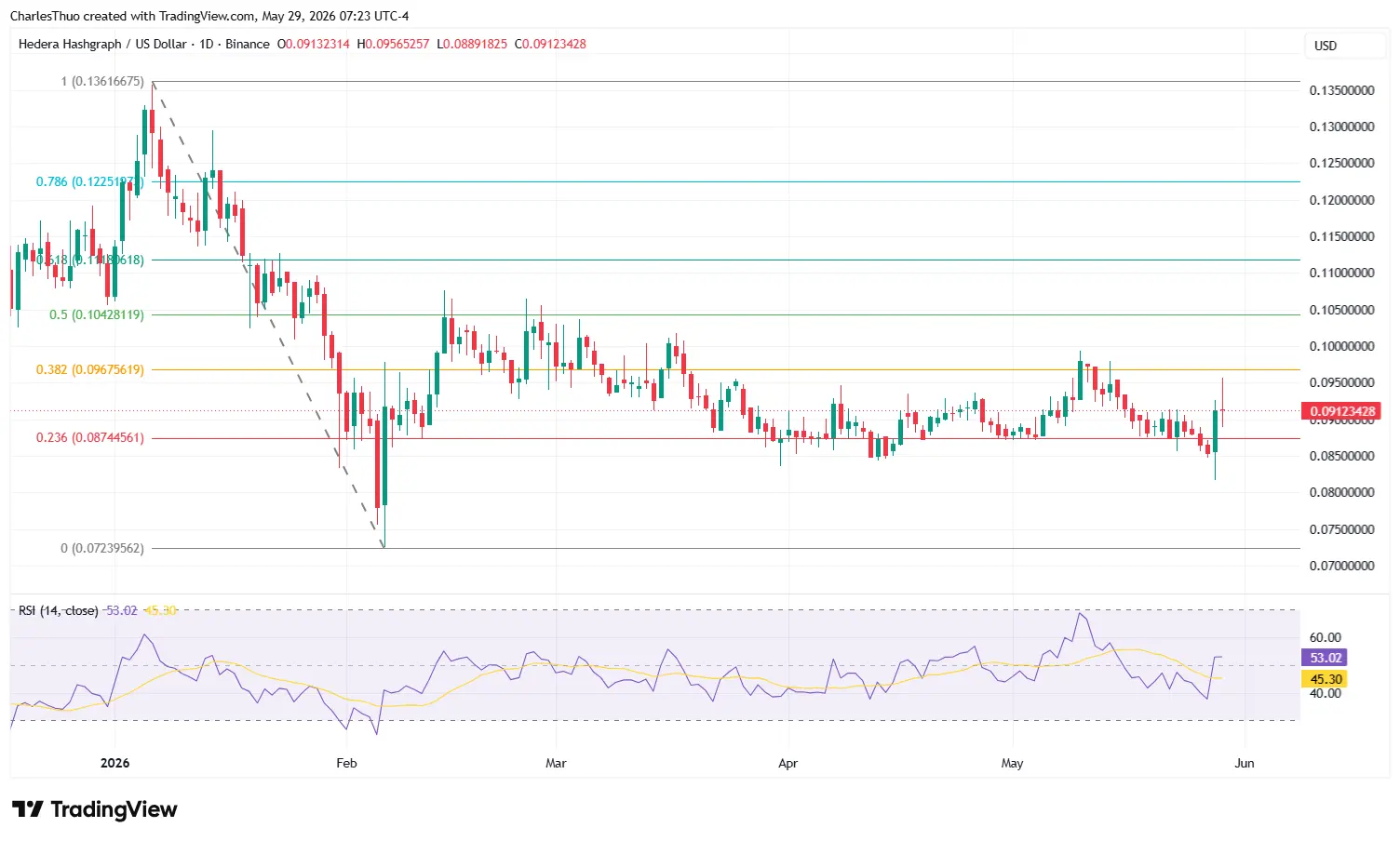
Task: Click the 0.09500000 price axis value
Action: click(x=1341, y=382)
